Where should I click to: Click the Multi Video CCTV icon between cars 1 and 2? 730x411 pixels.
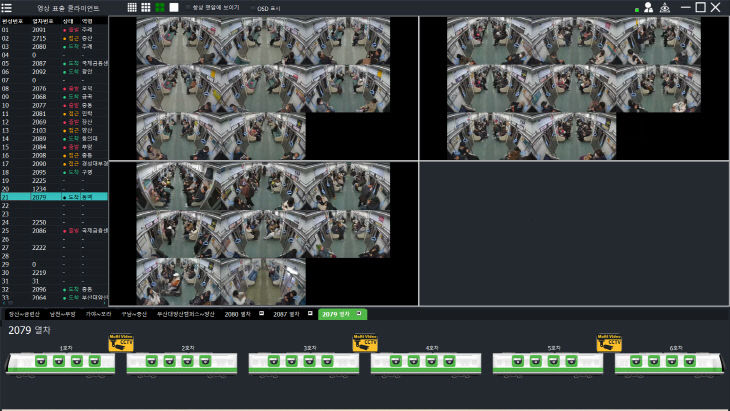(x=122, y=343)
